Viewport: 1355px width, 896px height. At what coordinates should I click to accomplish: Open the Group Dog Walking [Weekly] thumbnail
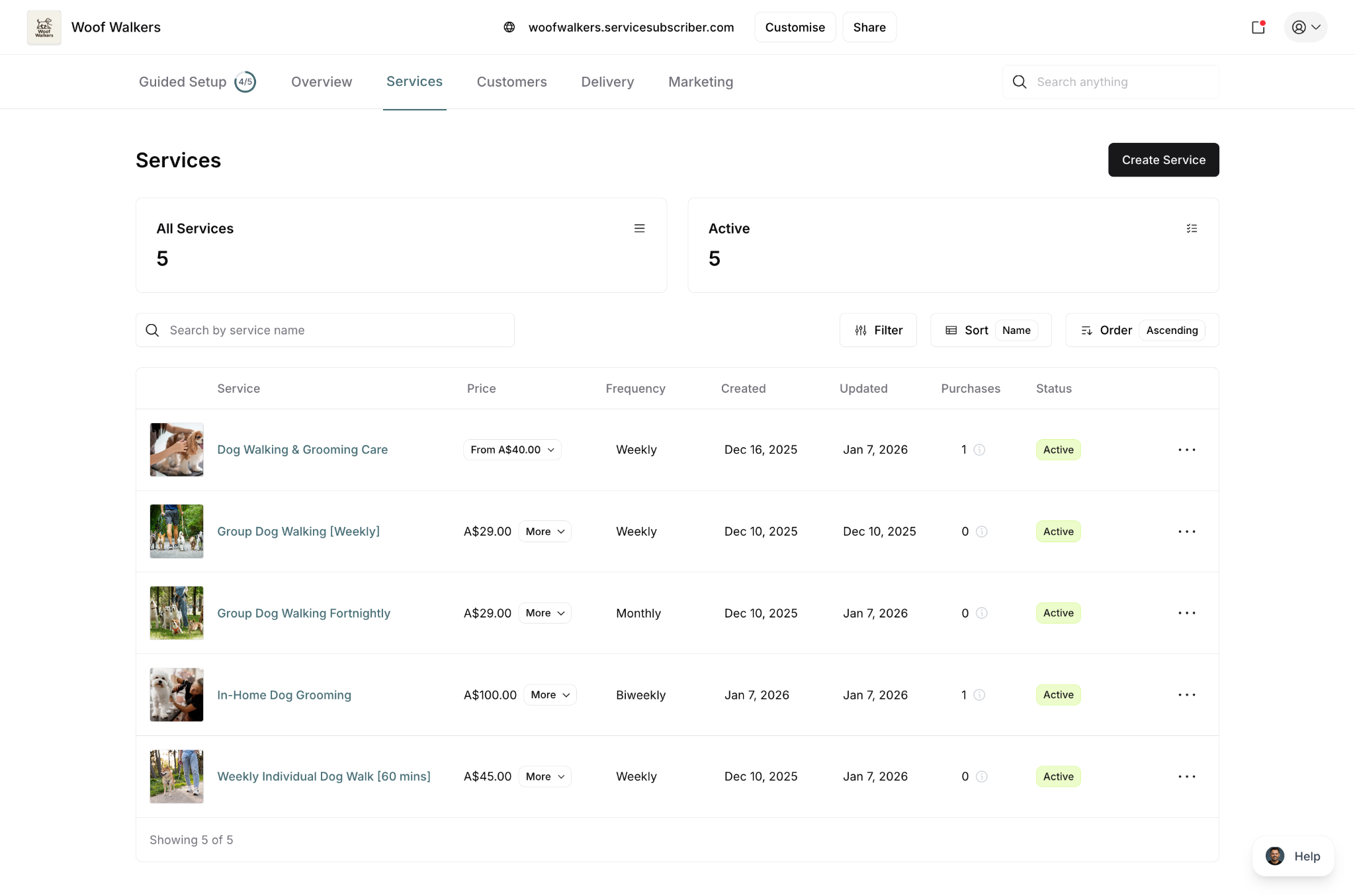(177, 531)
